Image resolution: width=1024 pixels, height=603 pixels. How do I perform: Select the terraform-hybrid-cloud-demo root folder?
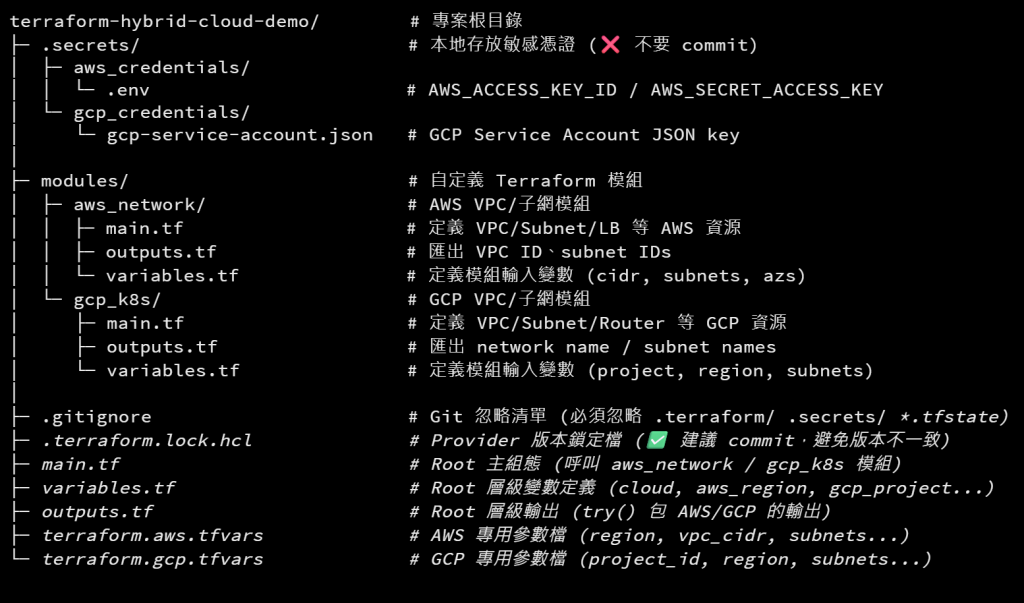(164, 22)
